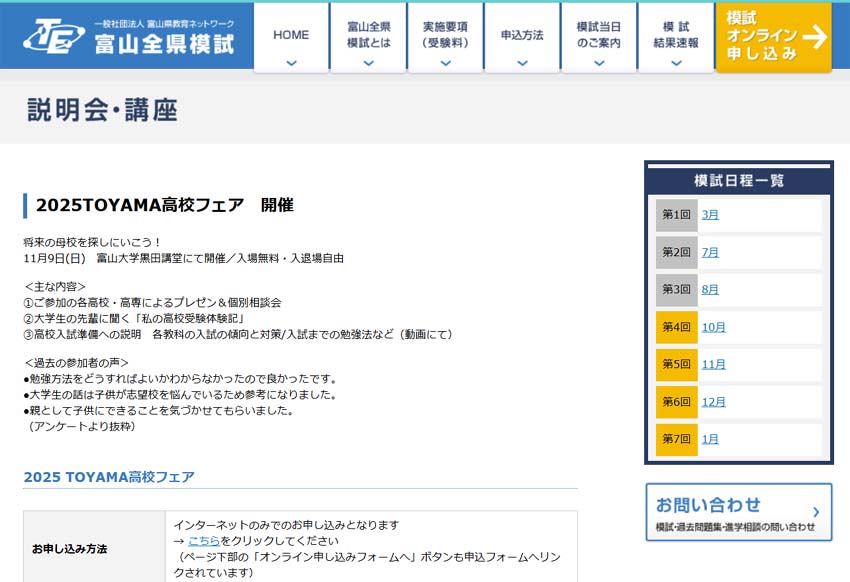The image size is (850, 582).
Task: Open the 第1回 3月 schedule link
Action: pos(710,215)
